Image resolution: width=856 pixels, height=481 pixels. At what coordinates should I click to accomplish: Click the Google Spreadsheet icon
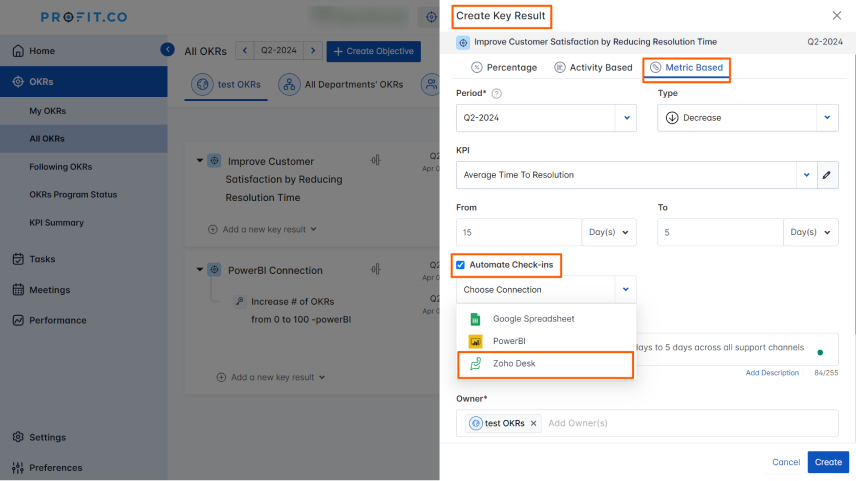475,319
